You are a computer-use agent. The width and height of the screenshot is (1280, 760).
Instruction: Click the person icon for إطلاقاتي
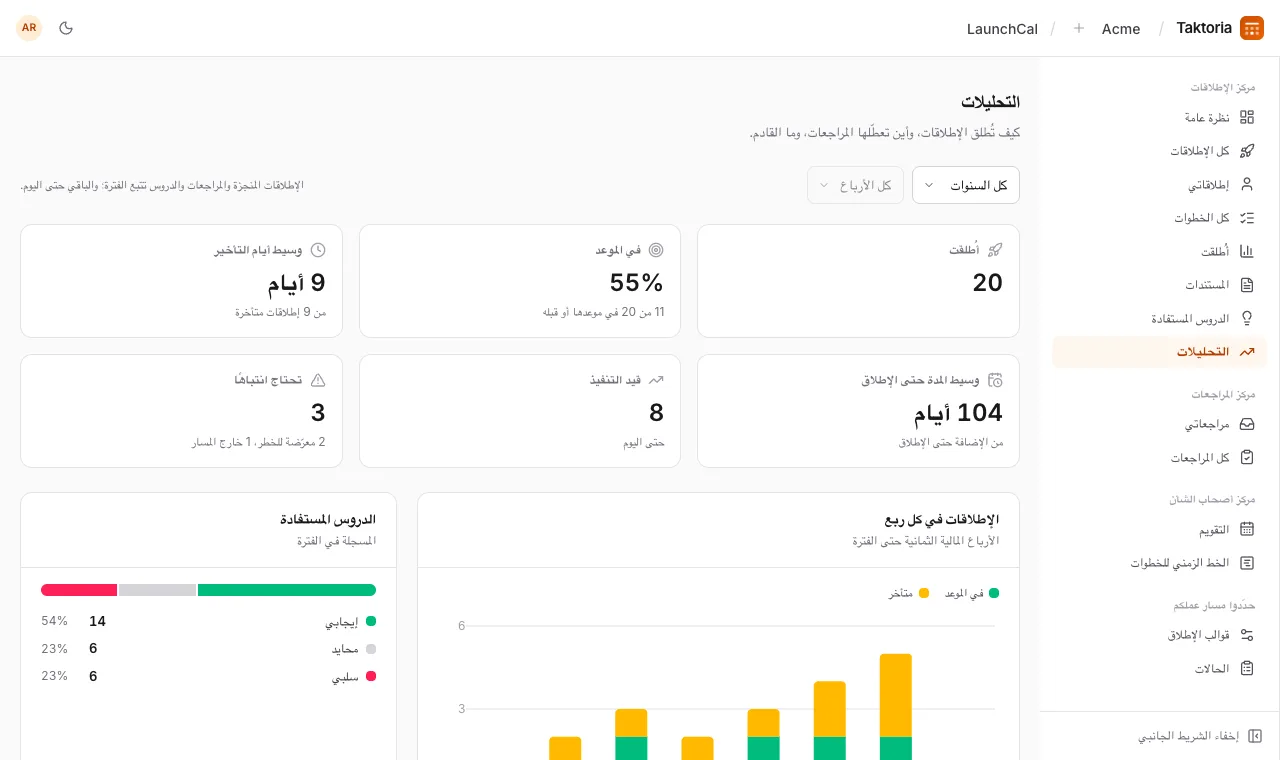[1247, 184]
